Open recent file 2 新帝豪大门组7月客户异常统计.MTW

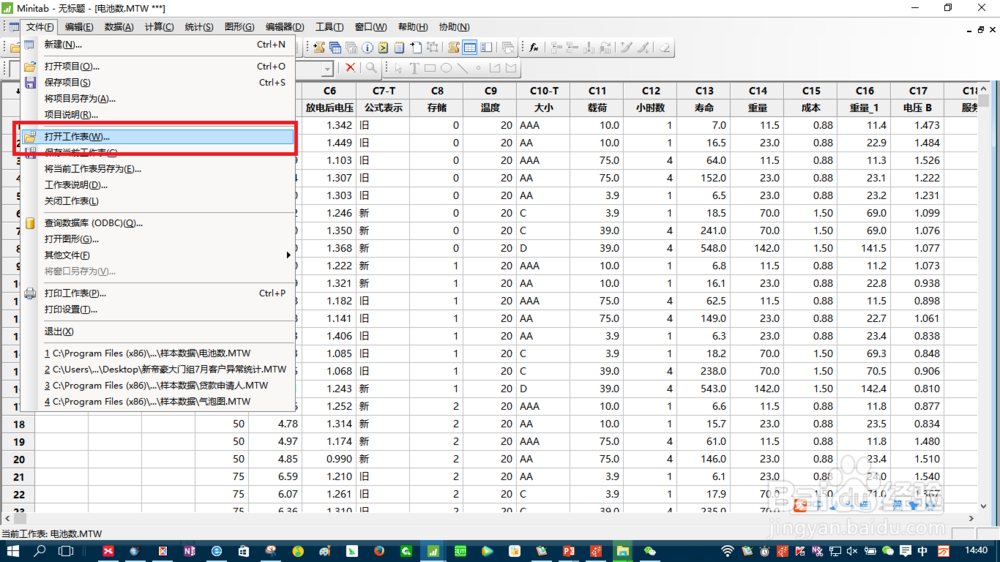[158, 369]
